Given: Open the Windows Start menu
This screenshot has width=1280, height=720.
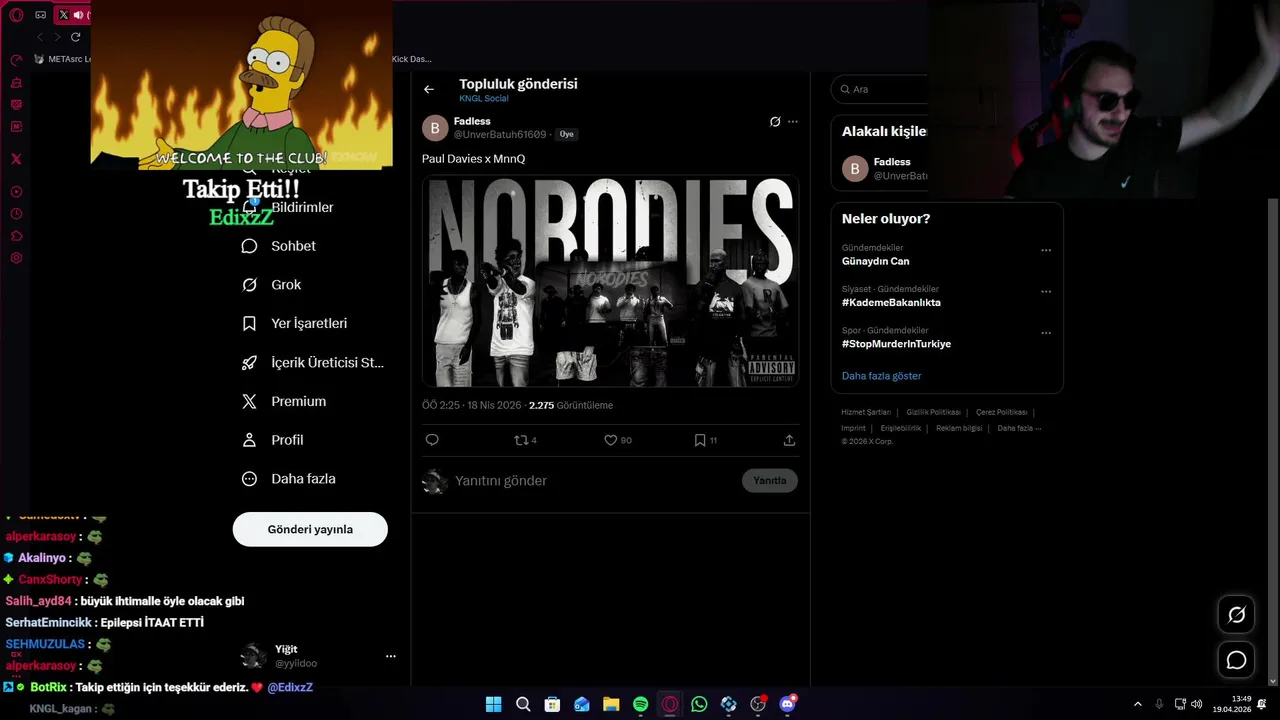Looking at the screenshot, I should click(x=494, y=704).
